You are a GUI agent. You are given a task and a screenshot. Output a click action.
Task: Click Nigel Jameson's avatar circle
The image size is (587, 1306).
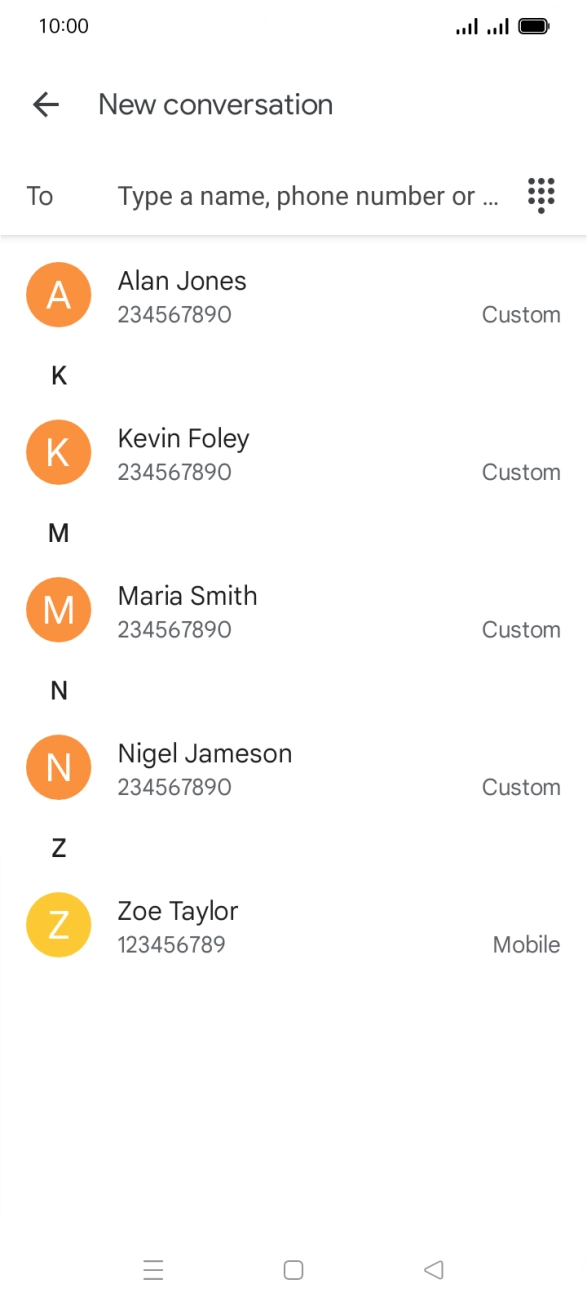point(58,767)
